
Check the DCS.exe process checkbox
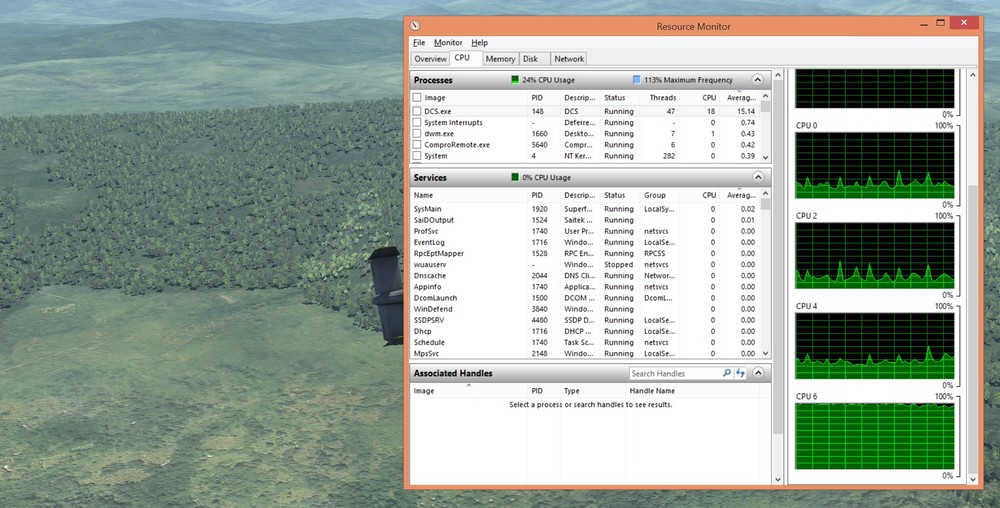click(x=417, y=111)
